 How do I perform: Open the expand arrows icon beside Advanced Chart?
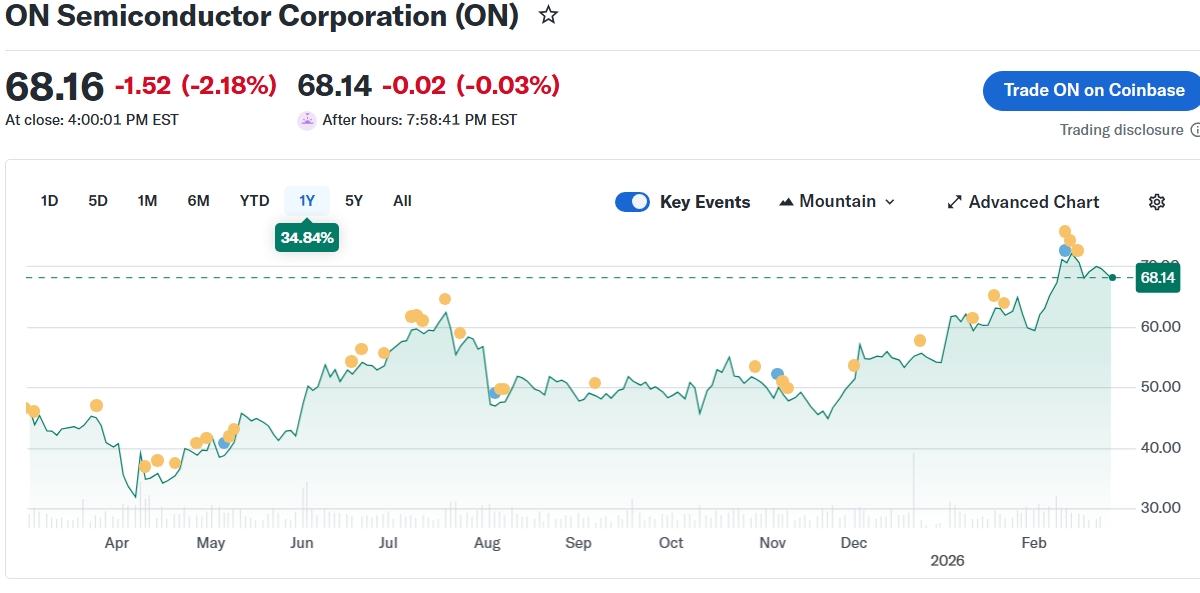pyautogui.click(x=954, y=202)
